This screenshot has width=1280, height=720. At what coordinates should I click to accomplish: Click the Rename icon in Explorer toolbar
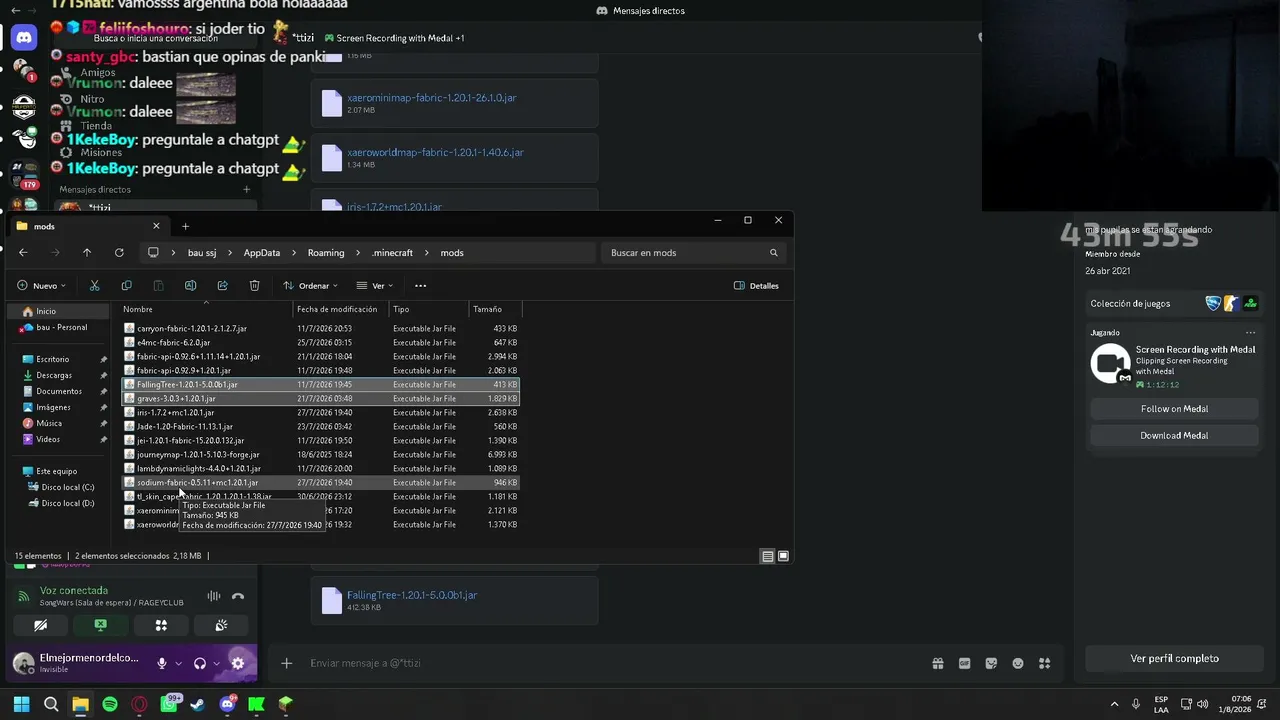coord(190,285)
